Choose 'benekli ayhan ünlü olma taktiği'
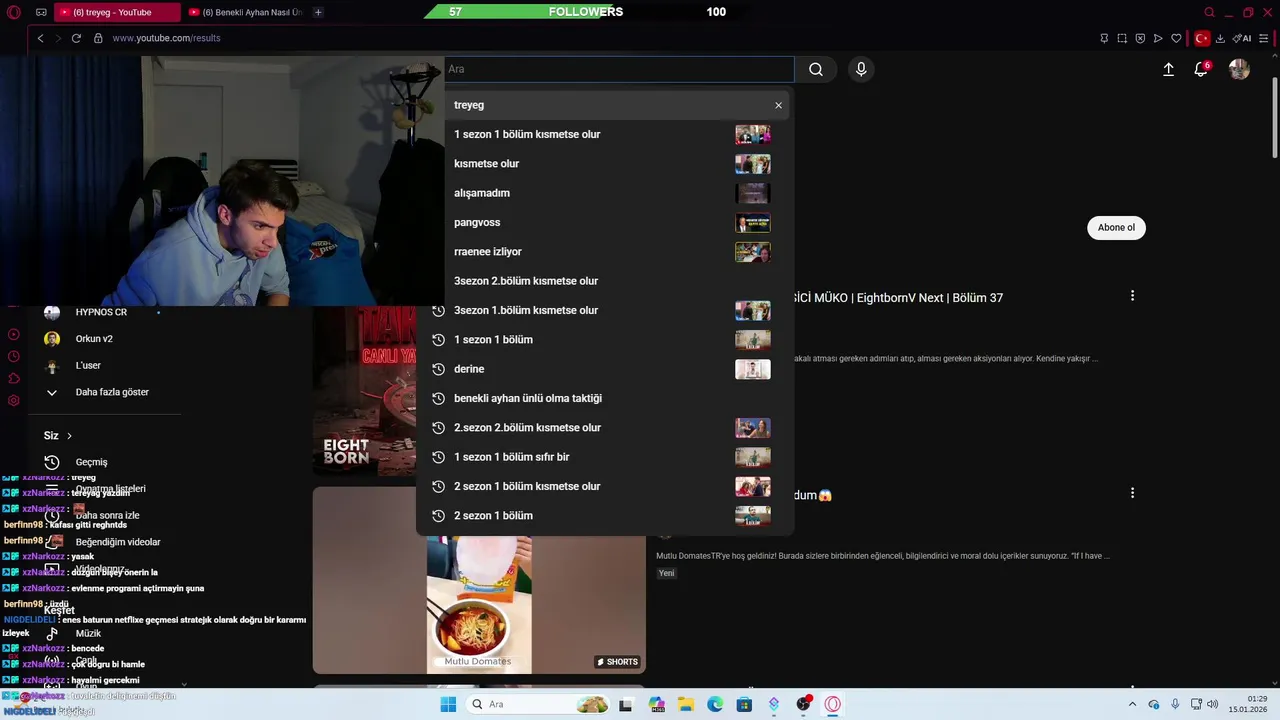1280x720 pixels. pyautogui.click(x=605, y=398)
